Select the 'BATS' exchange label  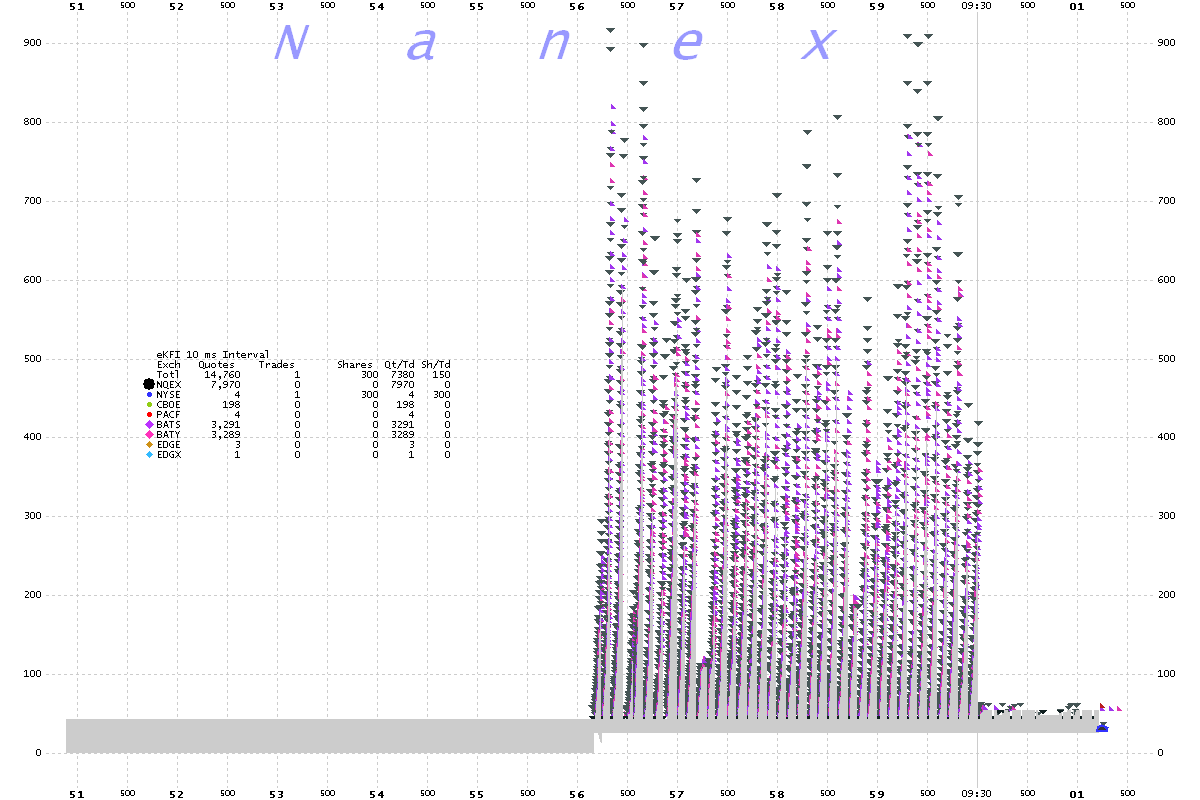(x=168, y=424)
